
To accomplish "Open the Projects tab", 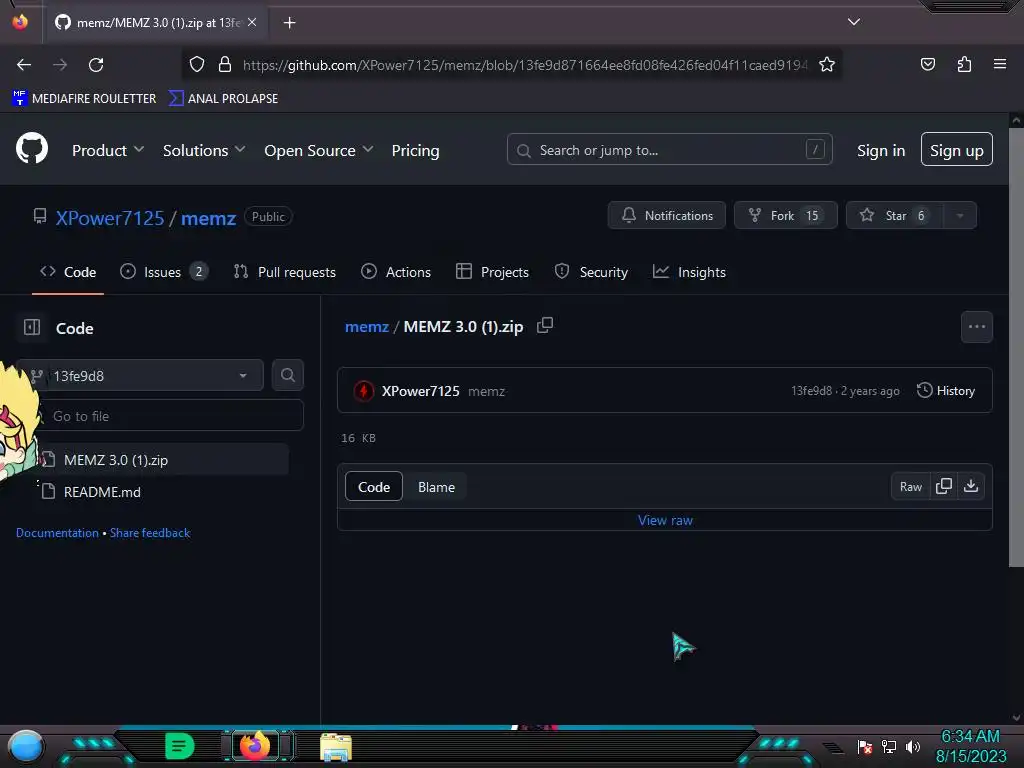I will [492, 272].
